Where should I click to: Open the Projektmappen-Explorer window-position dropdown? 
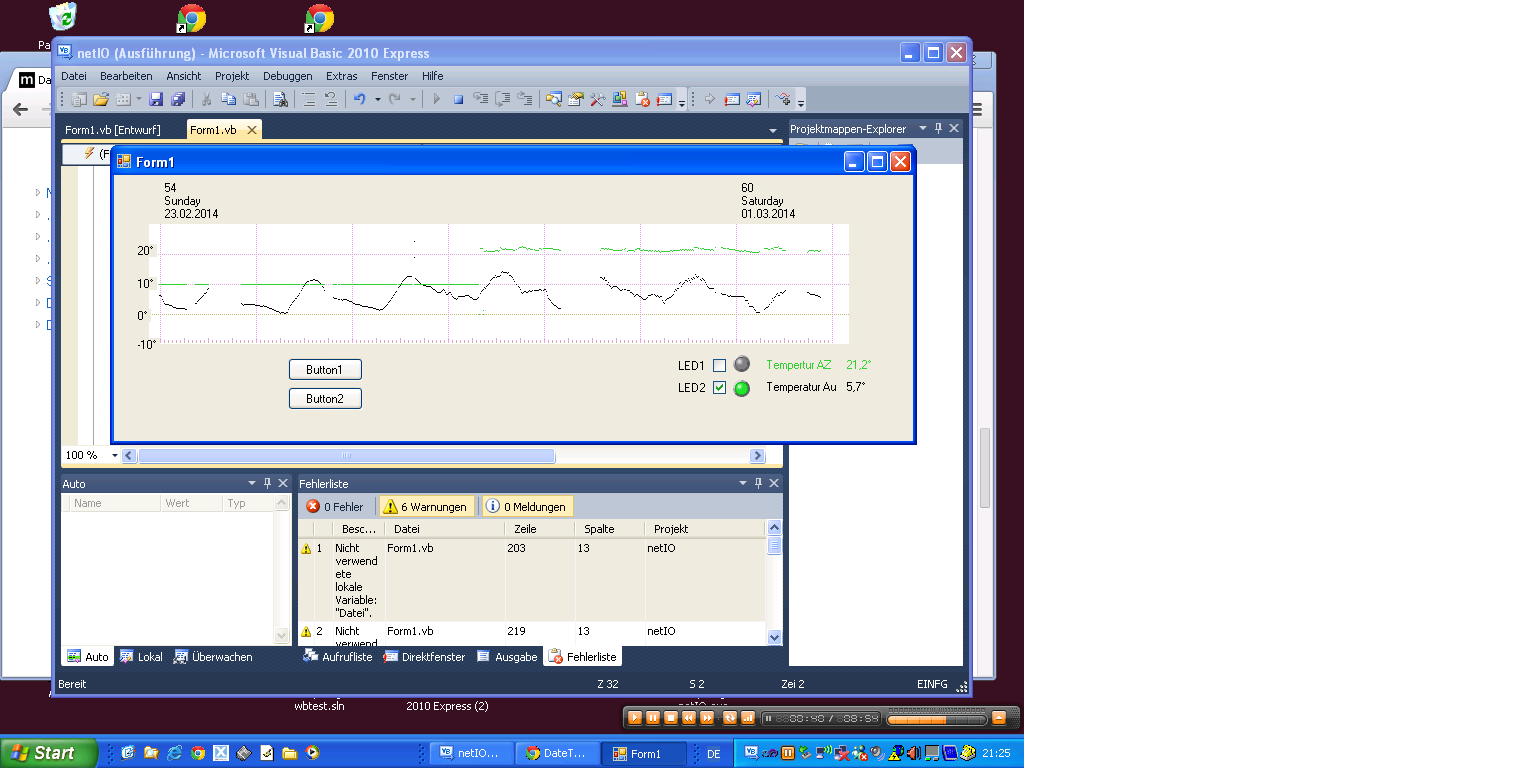pos(923,128)
